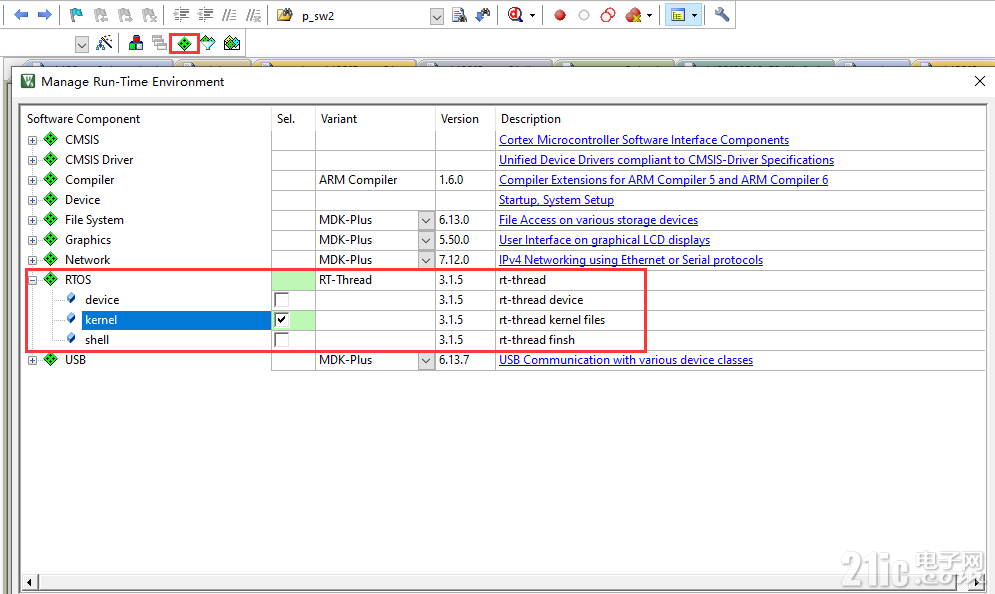Navigate forward with the blue right arrow

click(44, 15)
